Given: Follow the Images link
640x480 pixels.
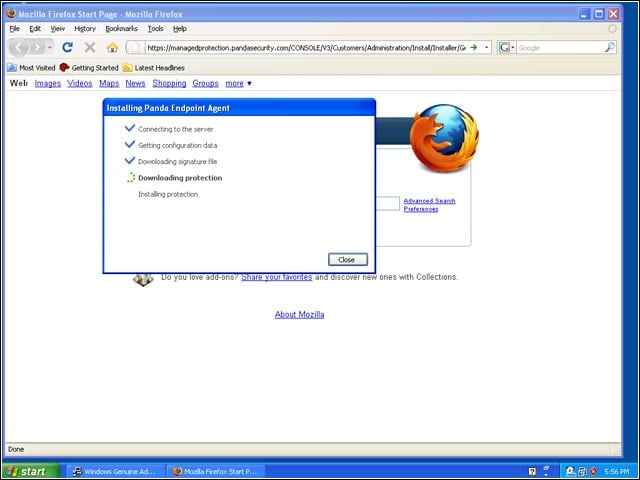Looking at the screenshot, I should (47, 83).
